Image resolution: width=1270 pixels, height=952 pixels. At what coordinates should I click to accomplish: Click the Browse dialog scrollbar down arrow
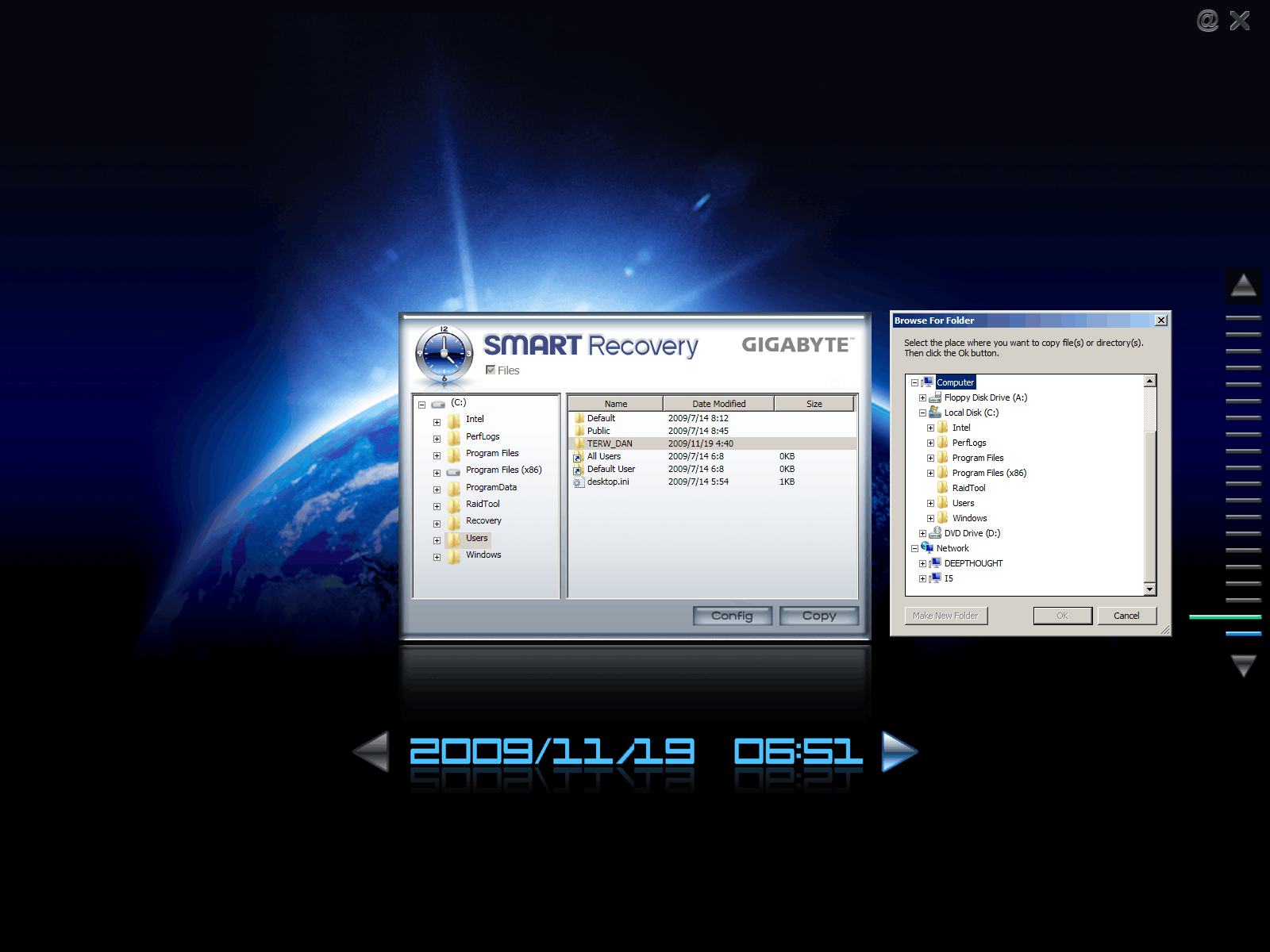[x=1149, y=589]
